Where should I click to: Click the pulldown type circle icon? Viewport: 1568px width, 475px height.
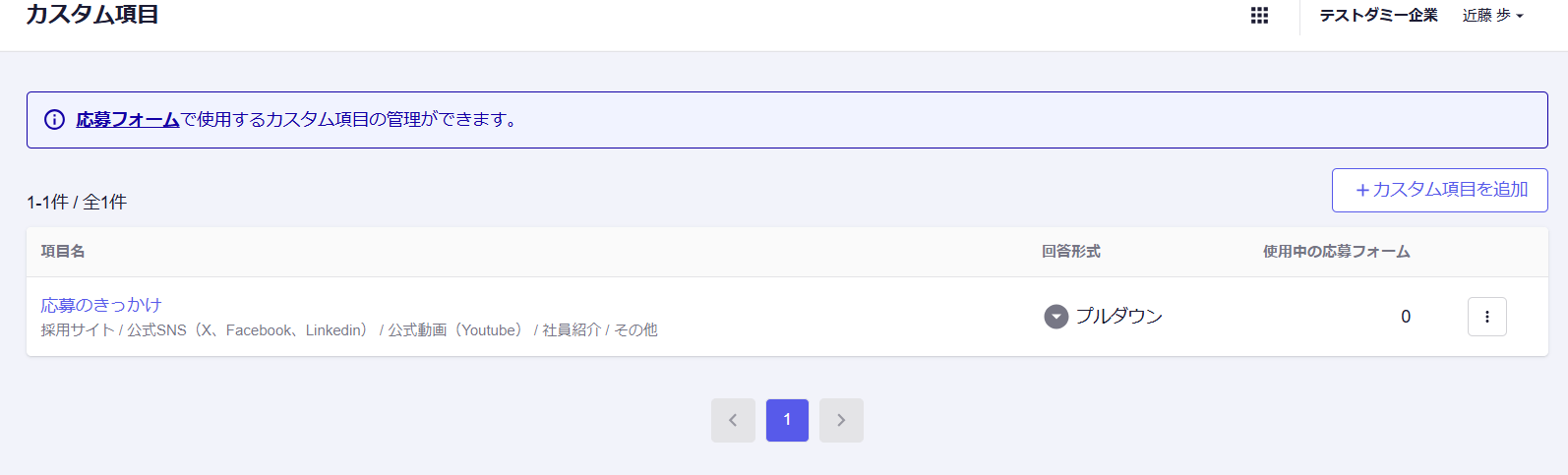tap(1055, 317)
